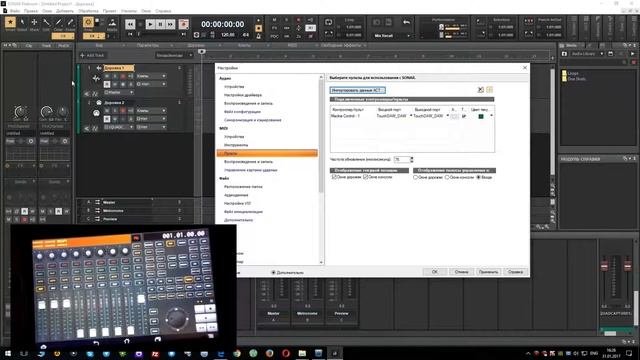Screen dimensions: 640x360
Task: Open the Файл menu
Action: pos(15,11)
